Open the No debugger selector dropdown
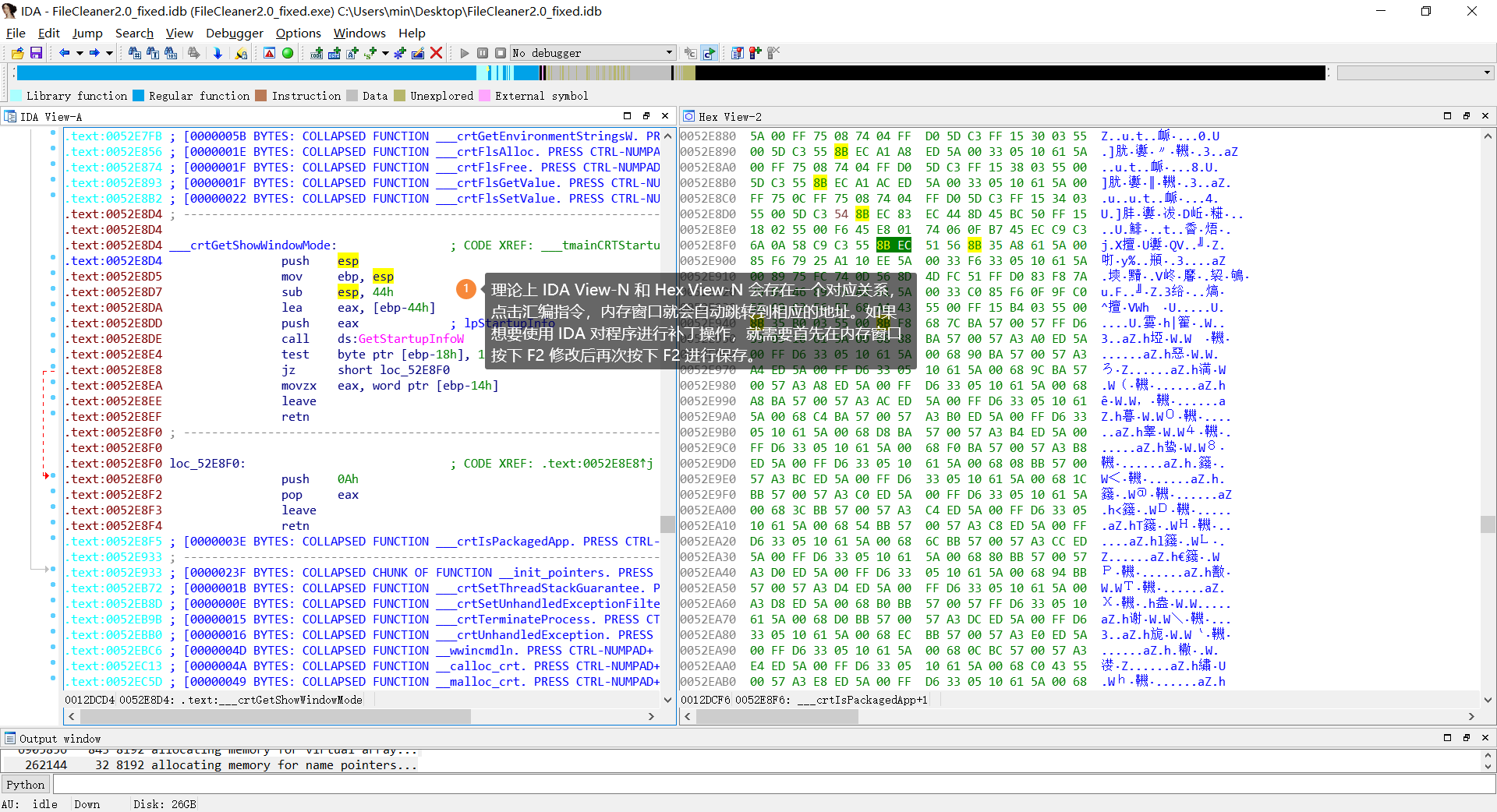 click(593, 53)
